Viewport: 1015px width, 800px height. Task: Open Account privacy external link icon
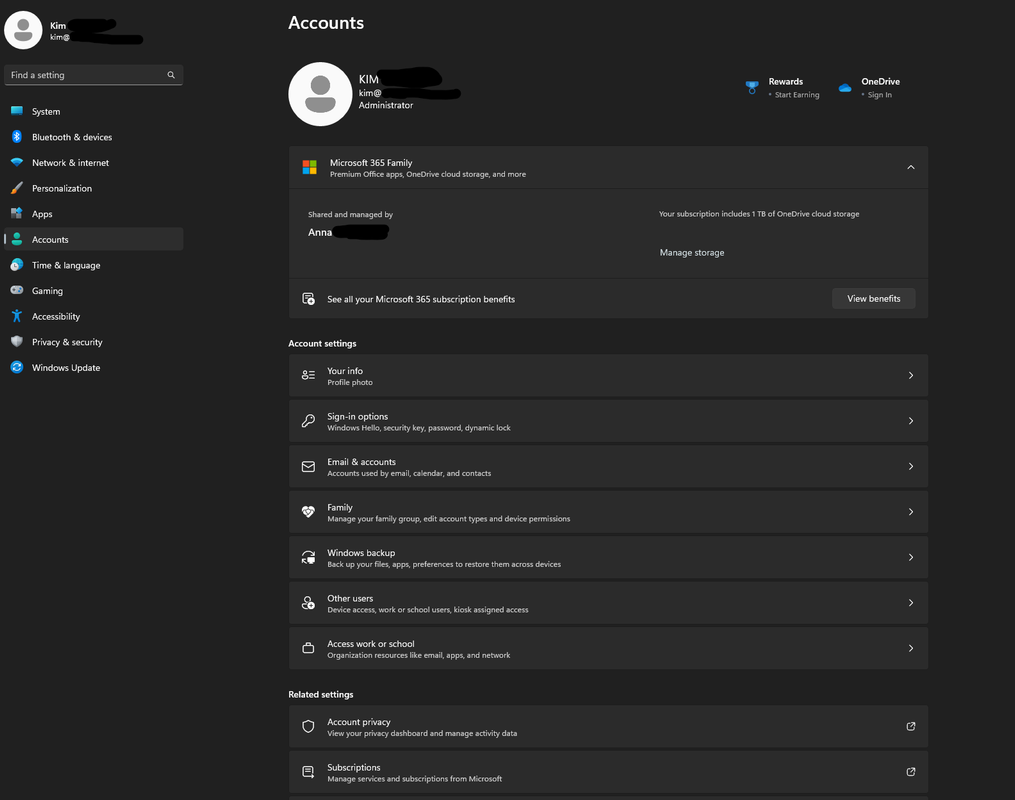tap(911, 726)
